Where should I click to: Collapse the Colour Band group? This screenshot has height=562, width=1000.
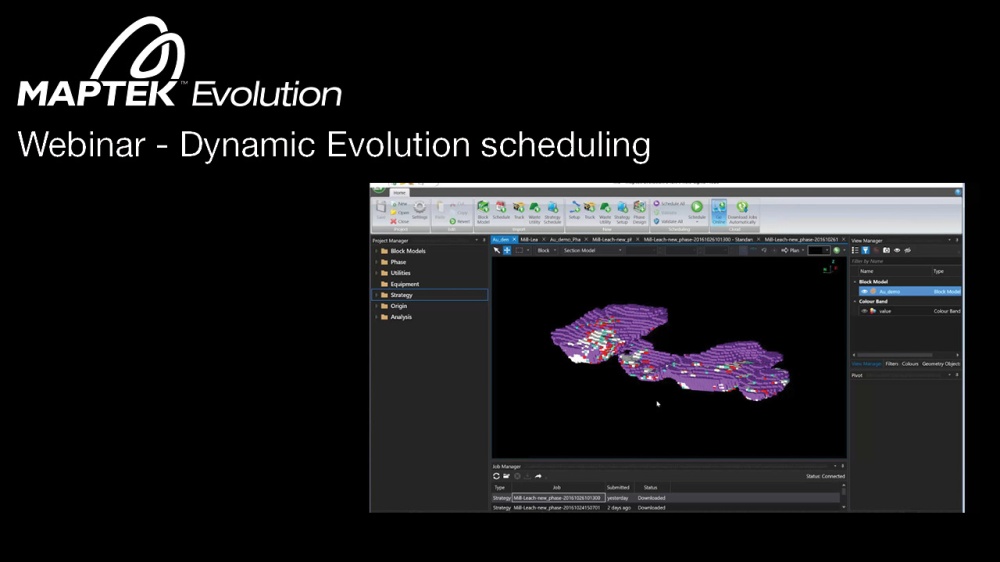click(855, 301)
